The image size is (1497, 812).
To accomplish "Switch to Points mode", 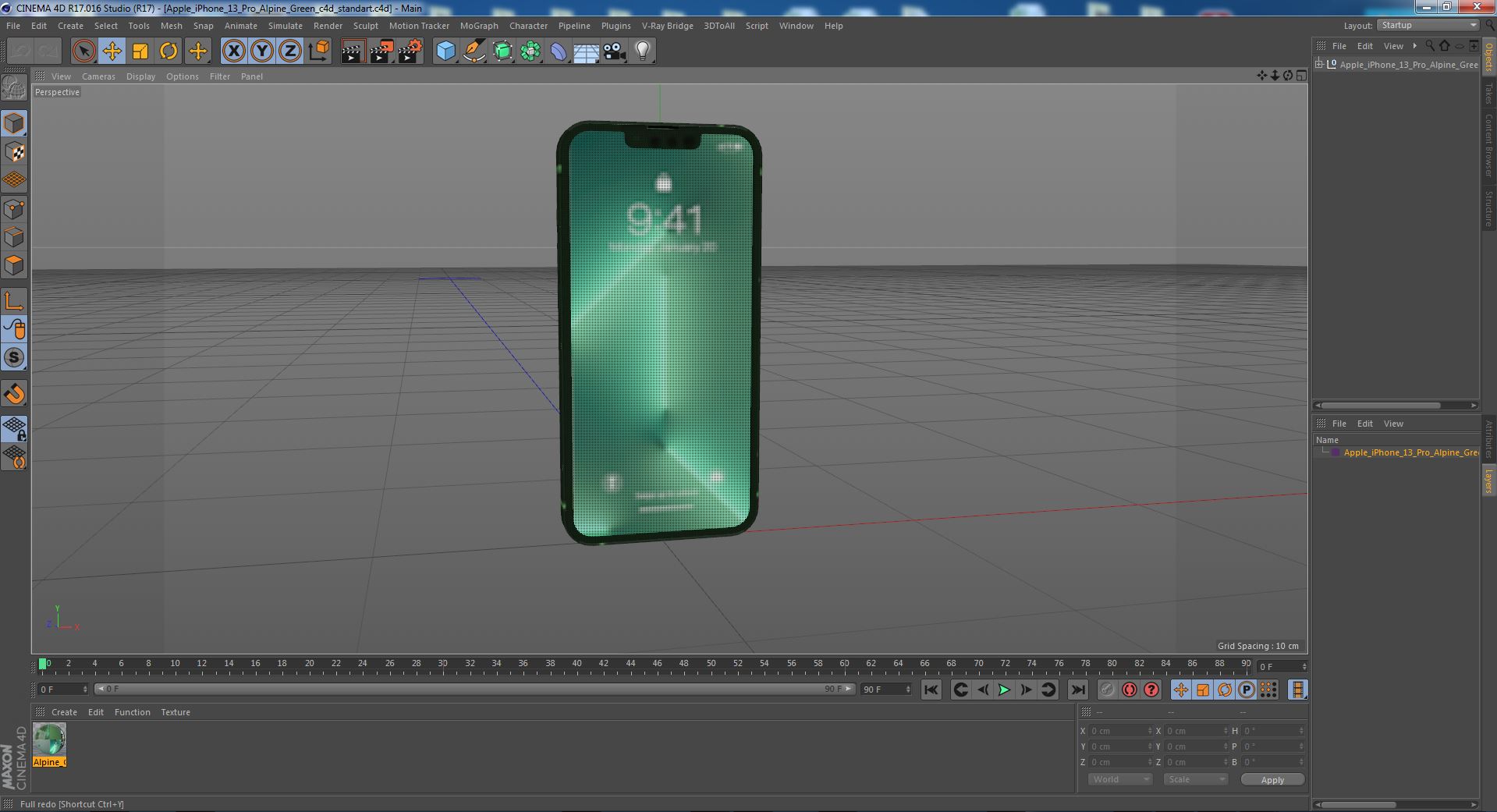I will coord(14,209).
